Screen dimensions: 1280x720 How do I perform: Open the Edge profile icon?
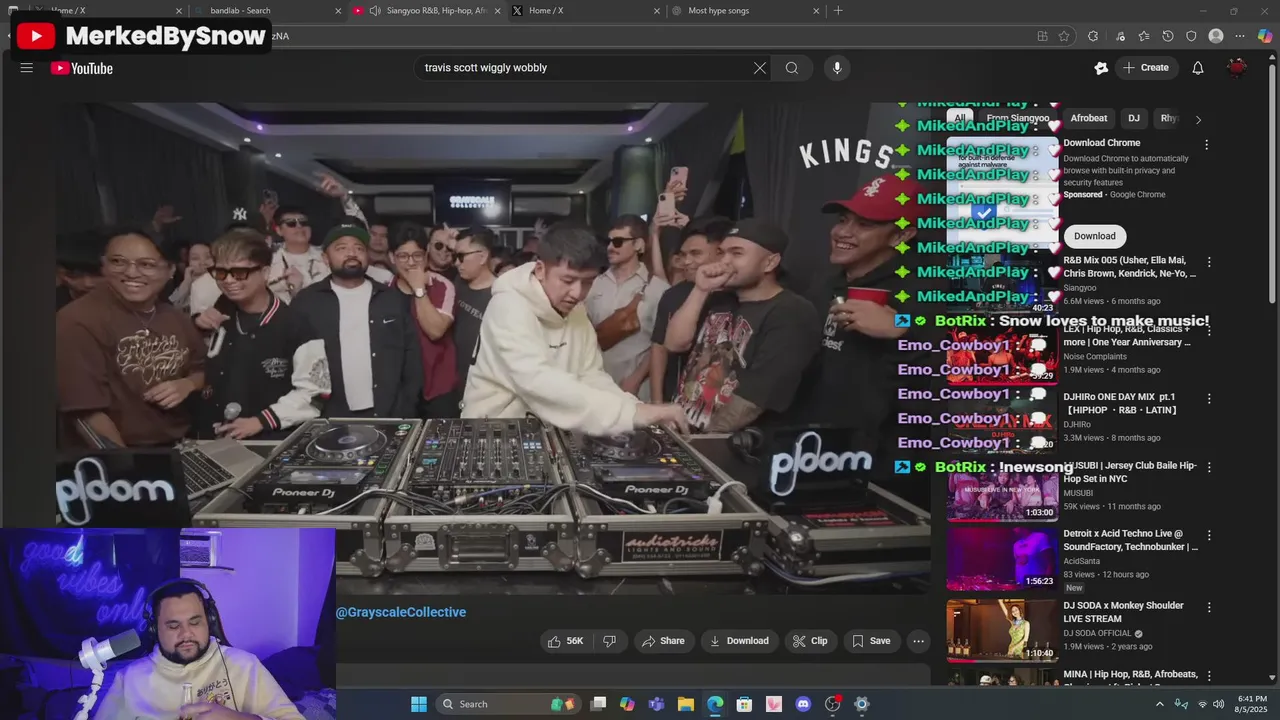pos(1216,36)
